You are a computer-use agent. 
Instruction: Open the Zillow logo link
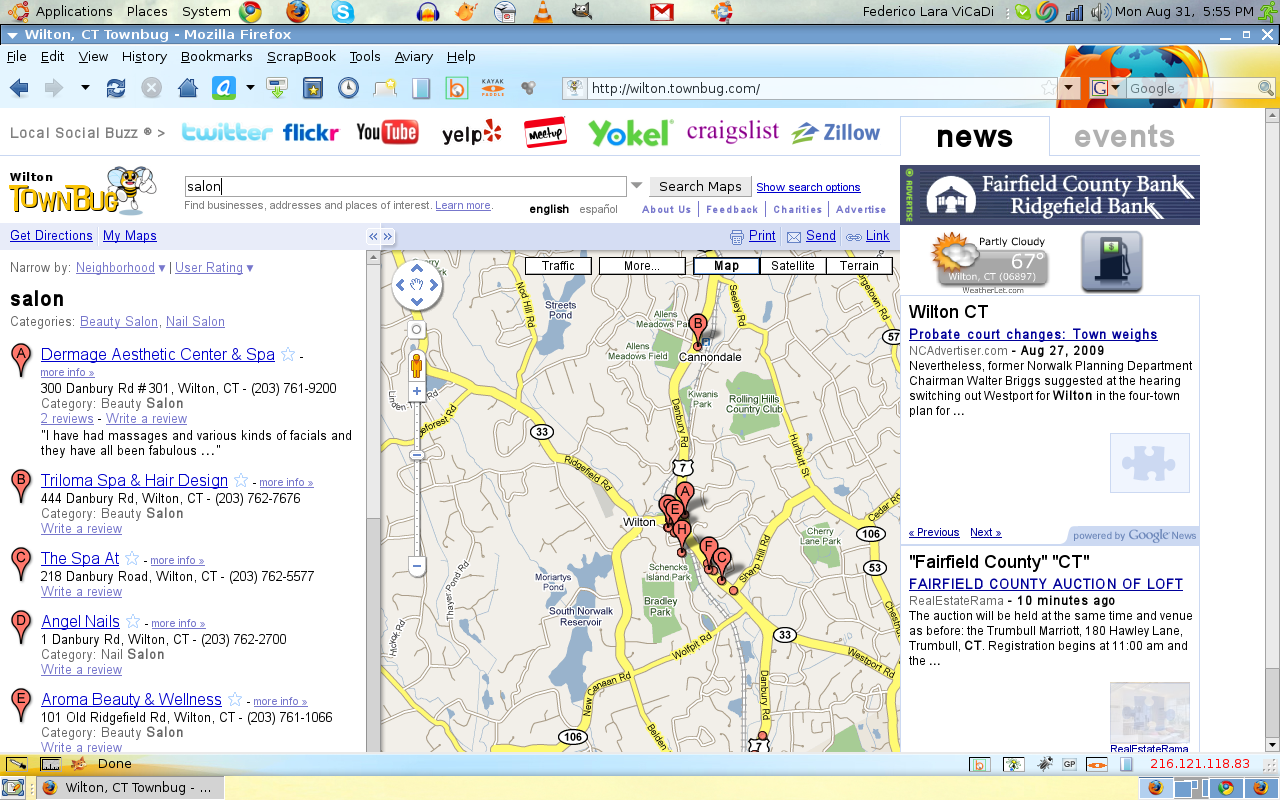tap(836, 132)
